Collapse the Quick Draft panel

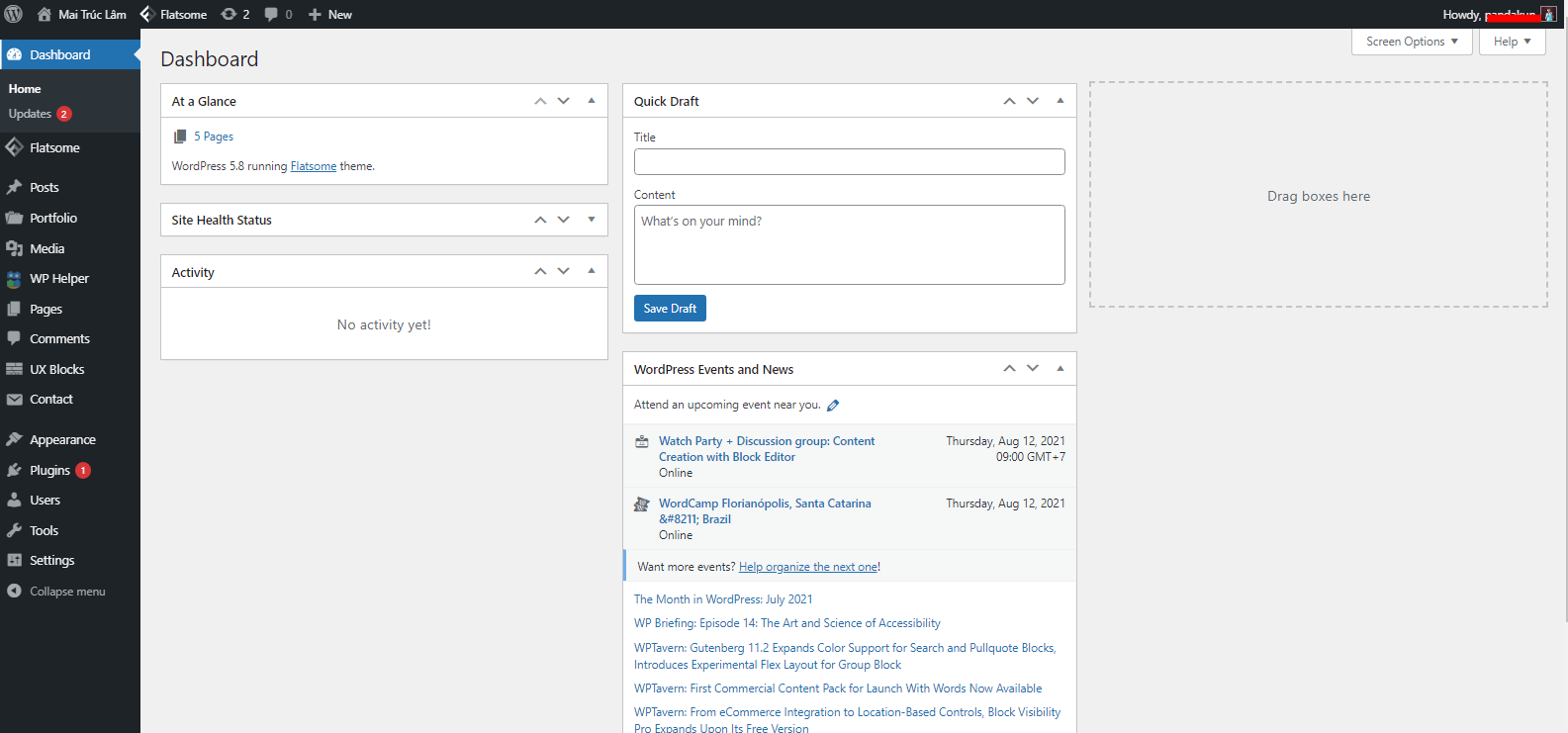1061,101
